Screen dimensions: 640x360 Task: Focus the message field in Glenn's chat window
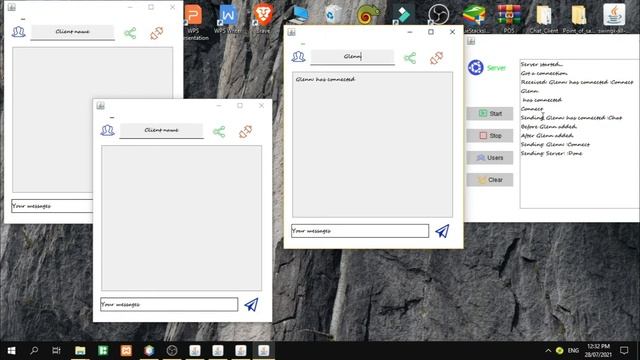[x=360, y=231]
